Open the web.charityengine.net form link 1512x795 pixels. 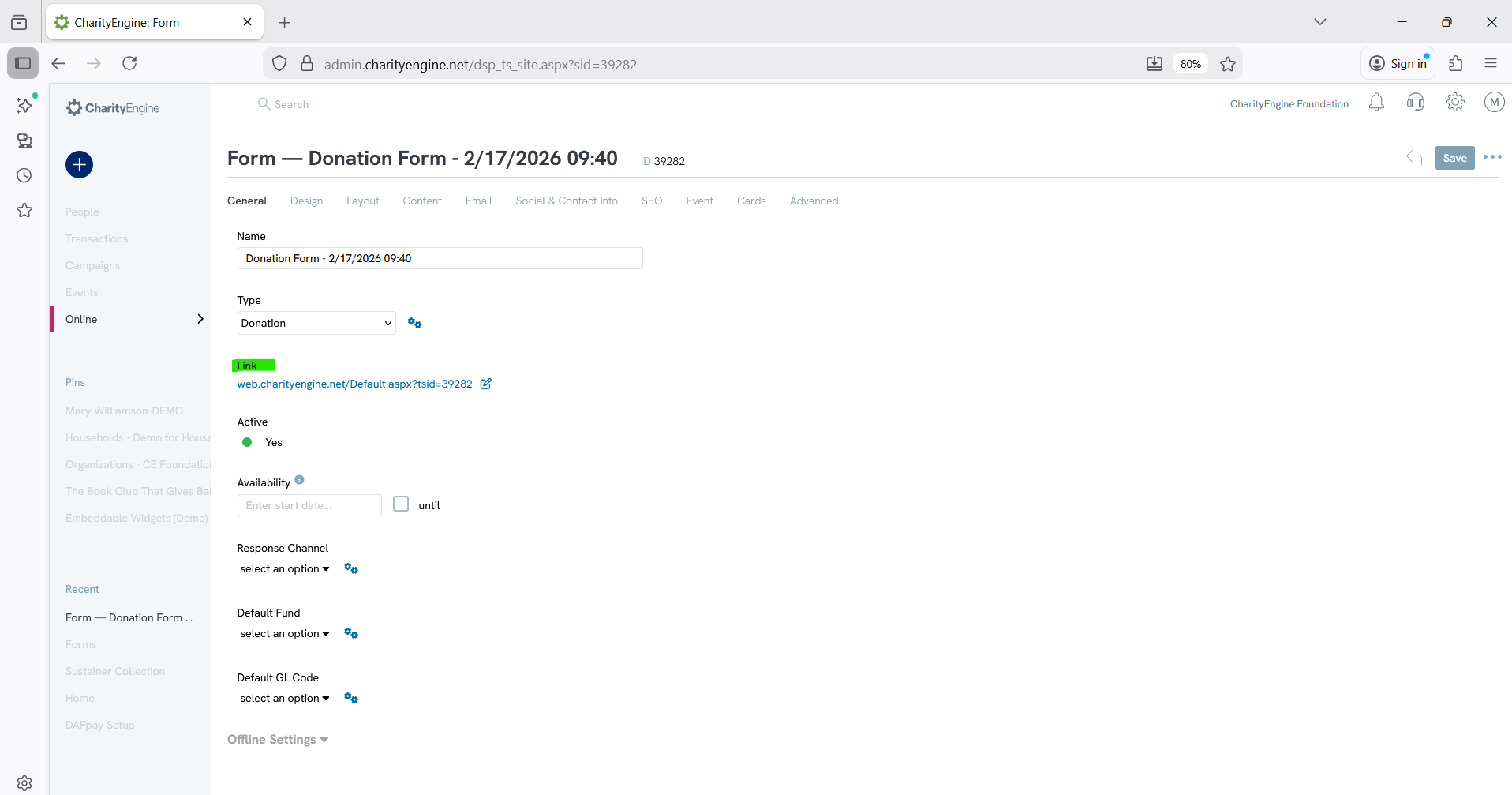click(354, 384)
